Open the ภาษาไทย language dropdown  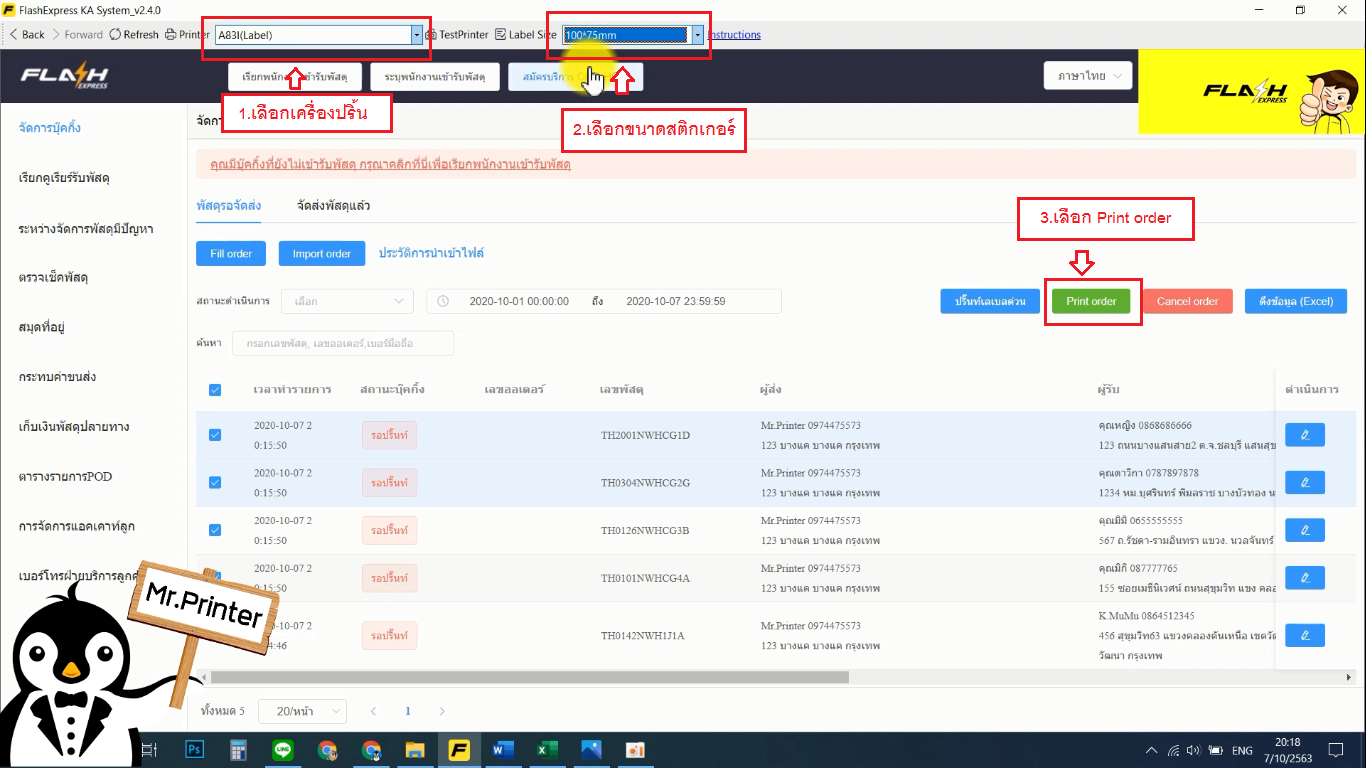tap(1088, 76)
